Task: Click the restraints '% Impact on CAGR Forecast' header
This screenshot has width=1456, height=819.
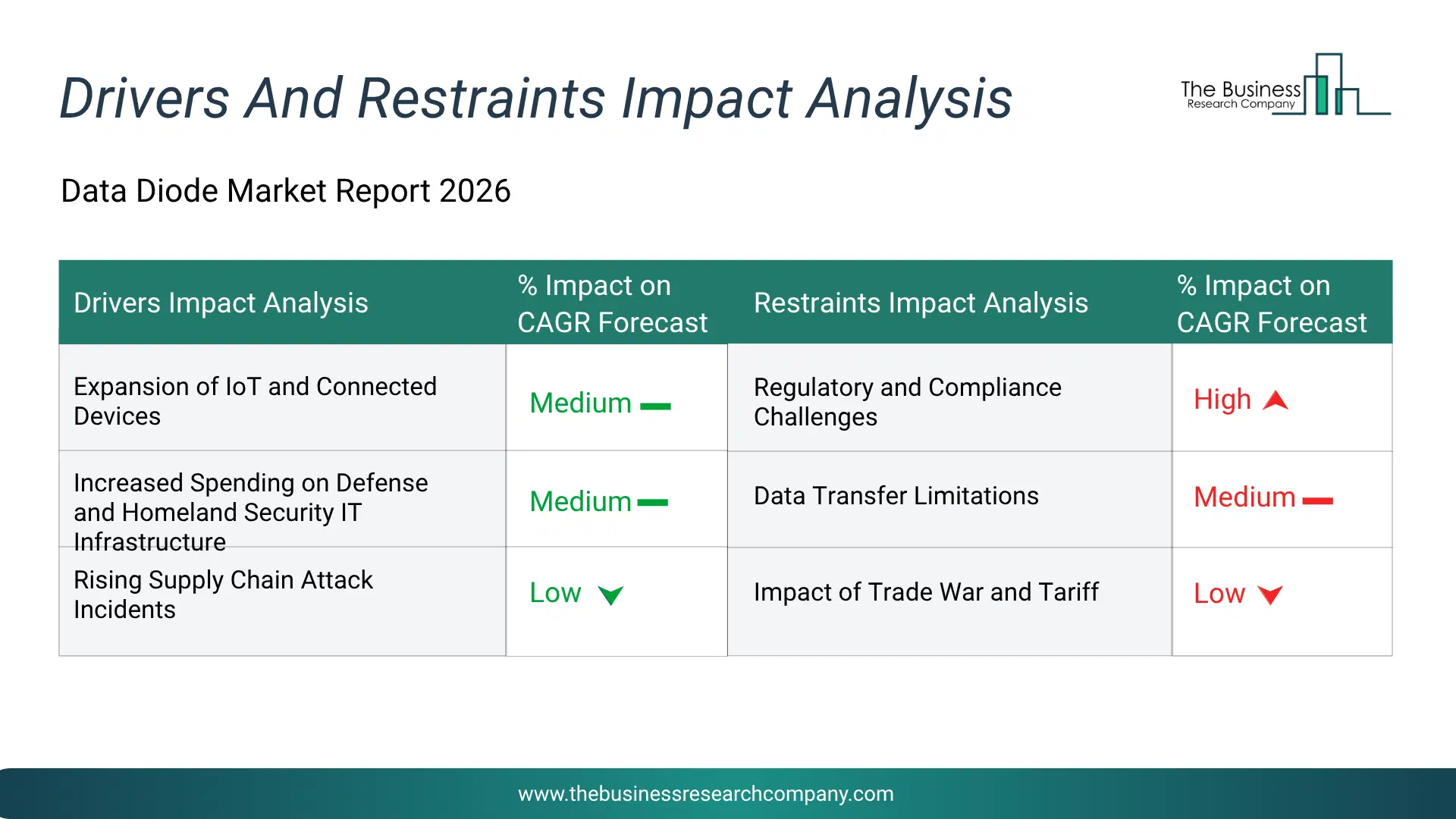Action: click(1272, 304)
